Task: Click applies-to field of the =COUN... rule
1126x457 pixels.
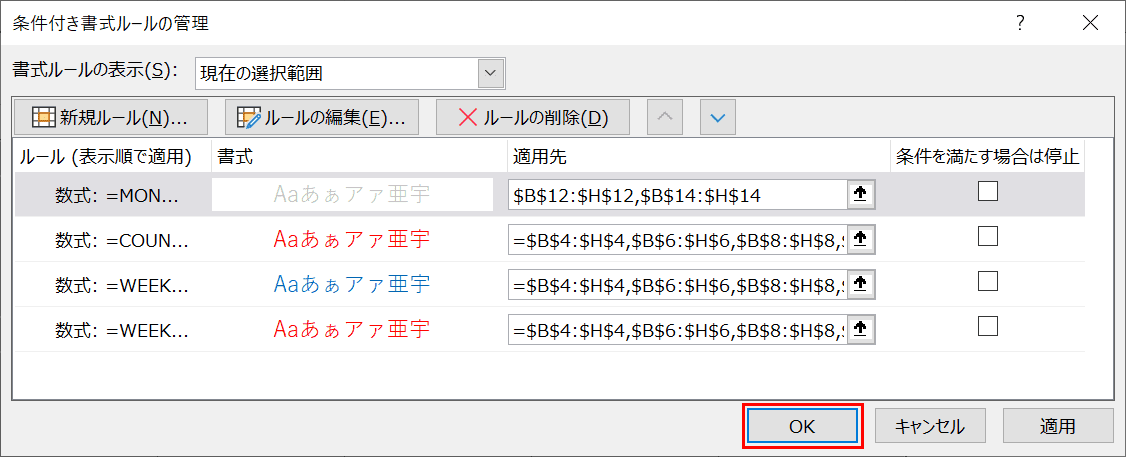Action: click(678, 239)
